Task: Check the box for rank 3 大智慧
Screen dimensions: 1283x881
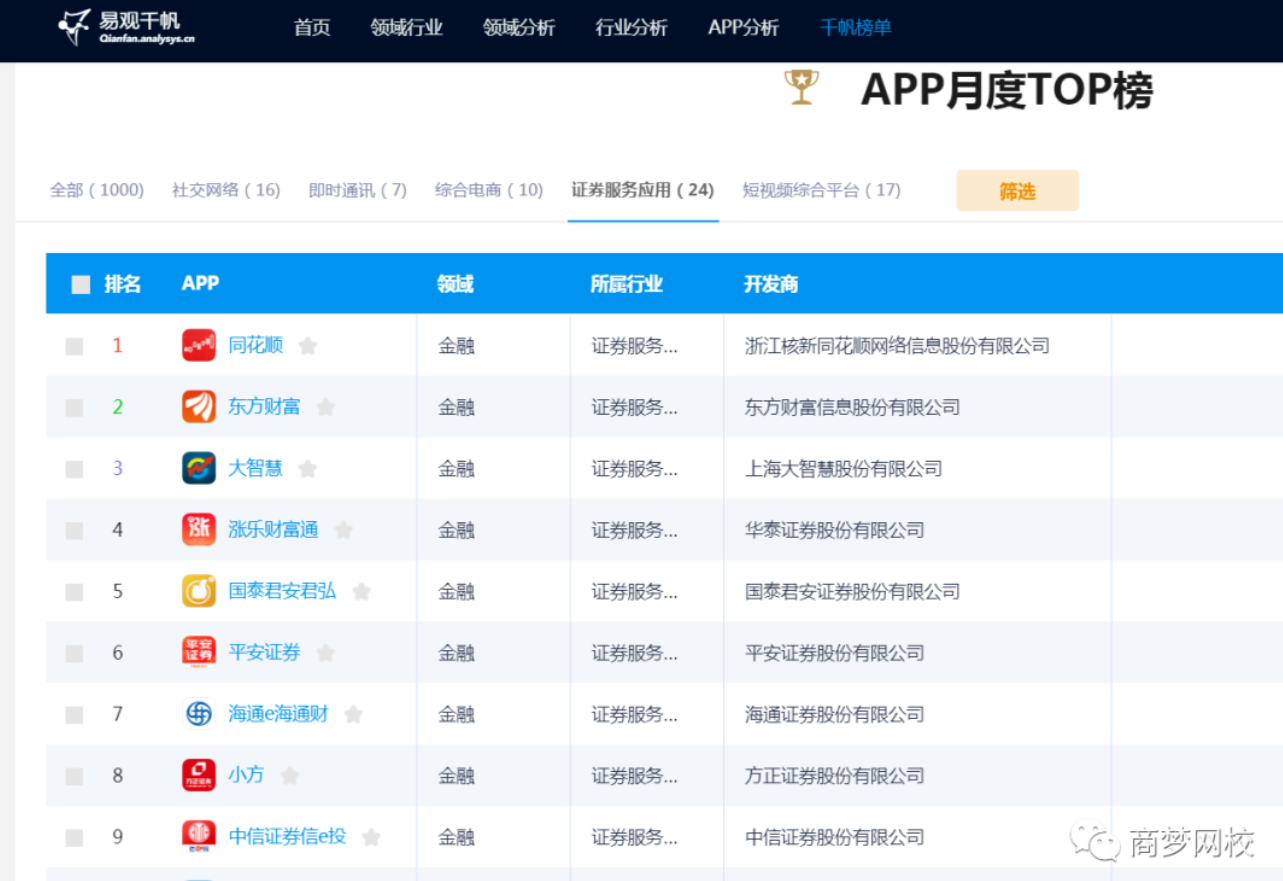Action: (x=74, y=469)
